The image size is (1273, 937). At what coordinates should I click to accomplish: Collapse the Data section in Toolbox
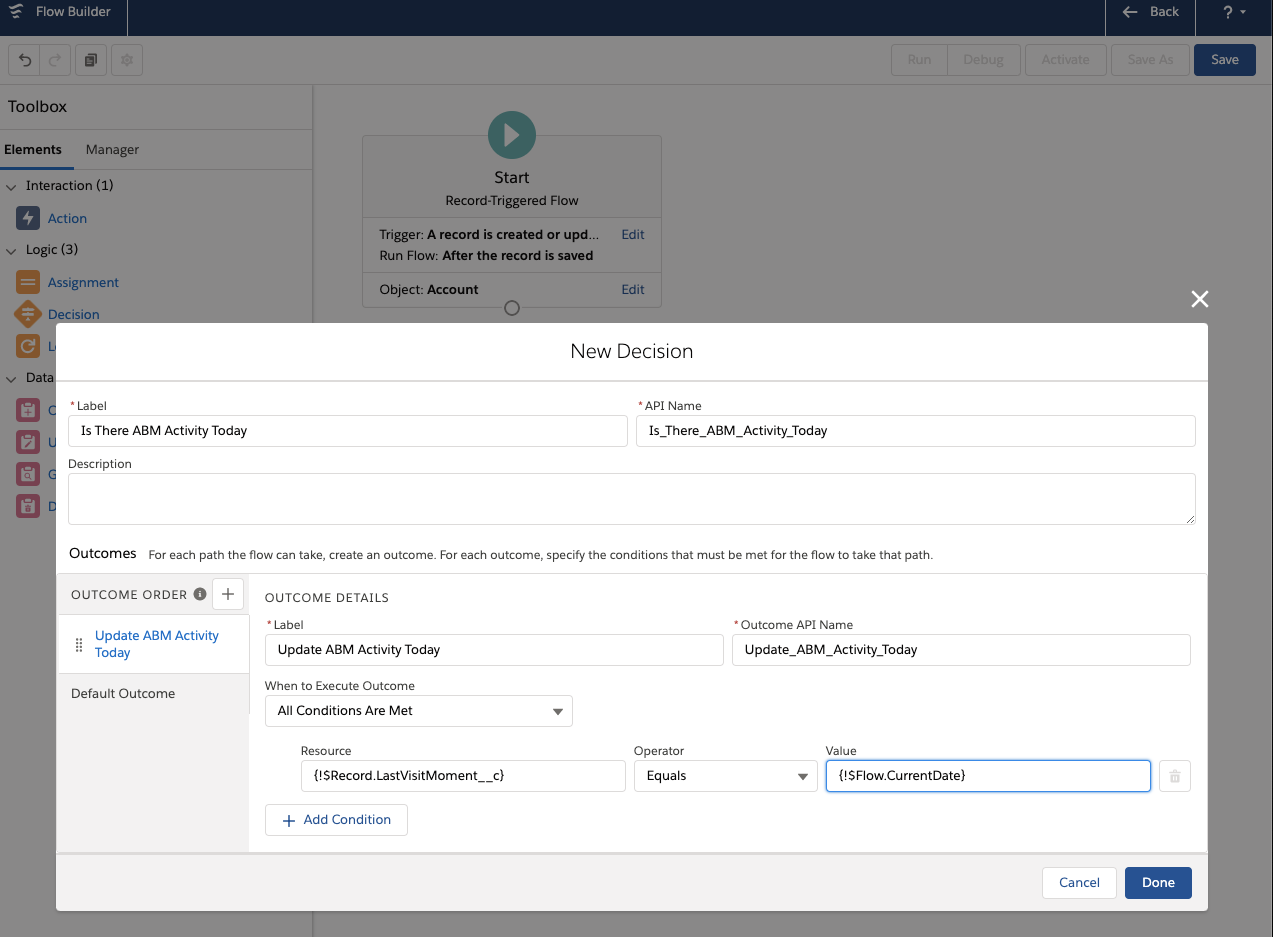[12, 378]
